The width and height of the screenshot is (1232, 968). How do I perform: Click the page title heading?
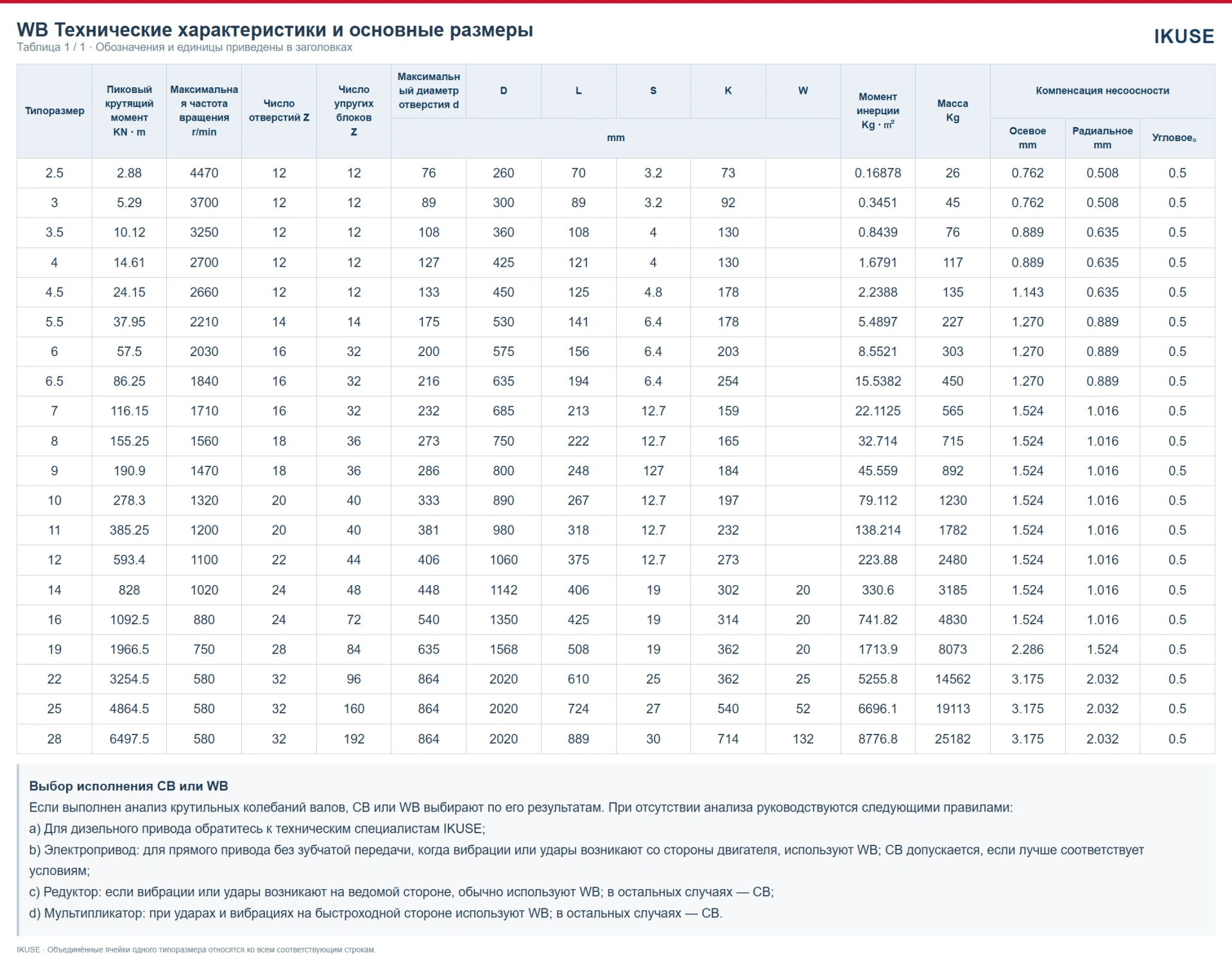coord(275,30)
